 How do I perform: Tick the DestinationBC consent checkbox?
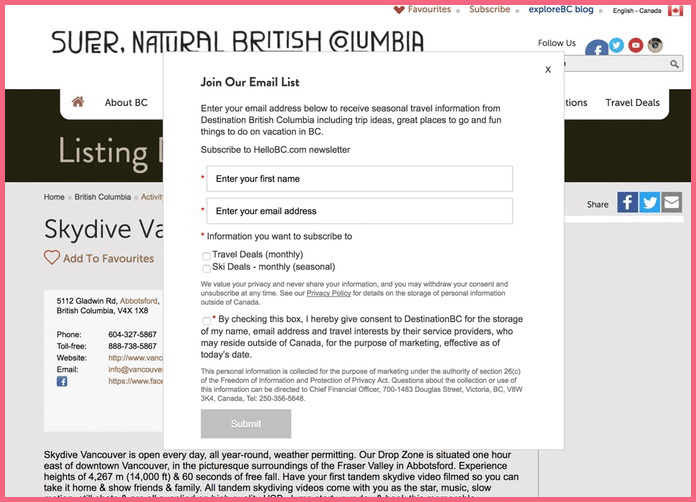206,320
